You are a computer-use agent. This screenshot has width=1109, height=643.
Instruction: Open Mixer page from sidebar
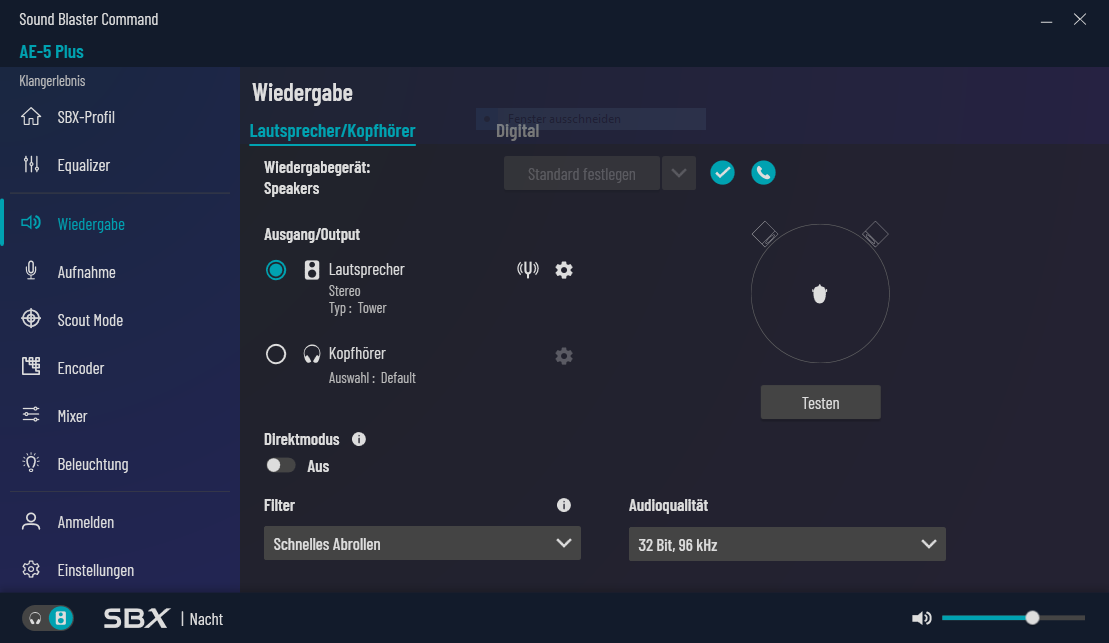[x=72, y=416]
